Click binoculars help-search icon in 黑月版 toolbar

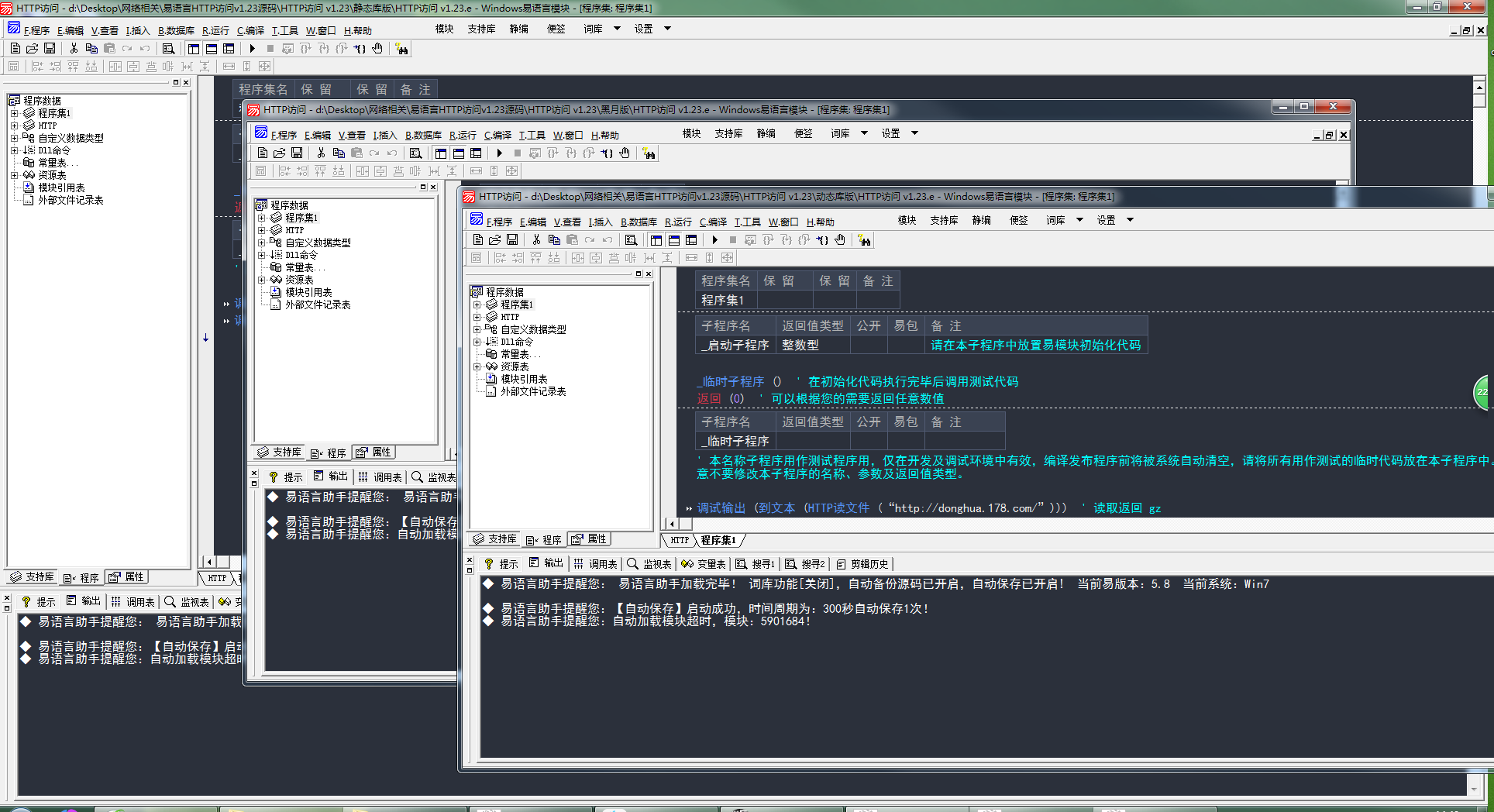point(649,154)
